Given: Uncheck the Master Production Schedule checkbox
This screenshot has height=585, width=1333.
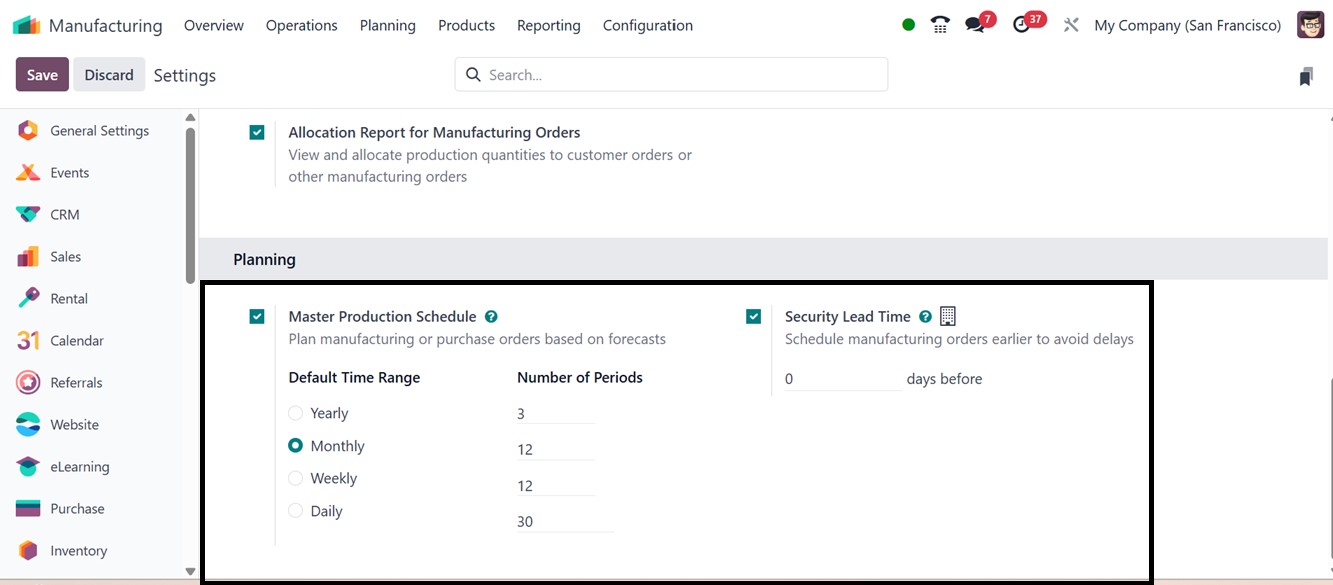Looking at the screenshot, I should [257, 317].
